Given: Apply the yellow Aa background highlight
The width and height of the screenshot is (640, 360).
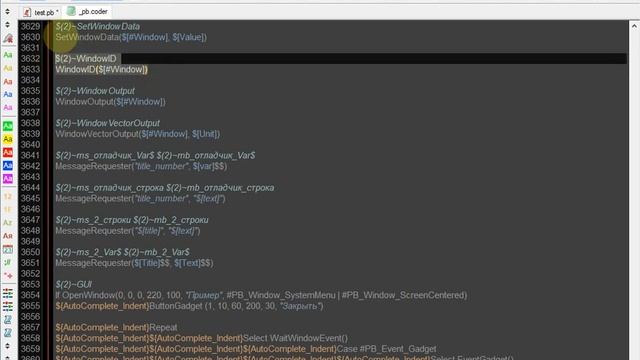Looking at the screenshot, I should (x=8, y=139).
